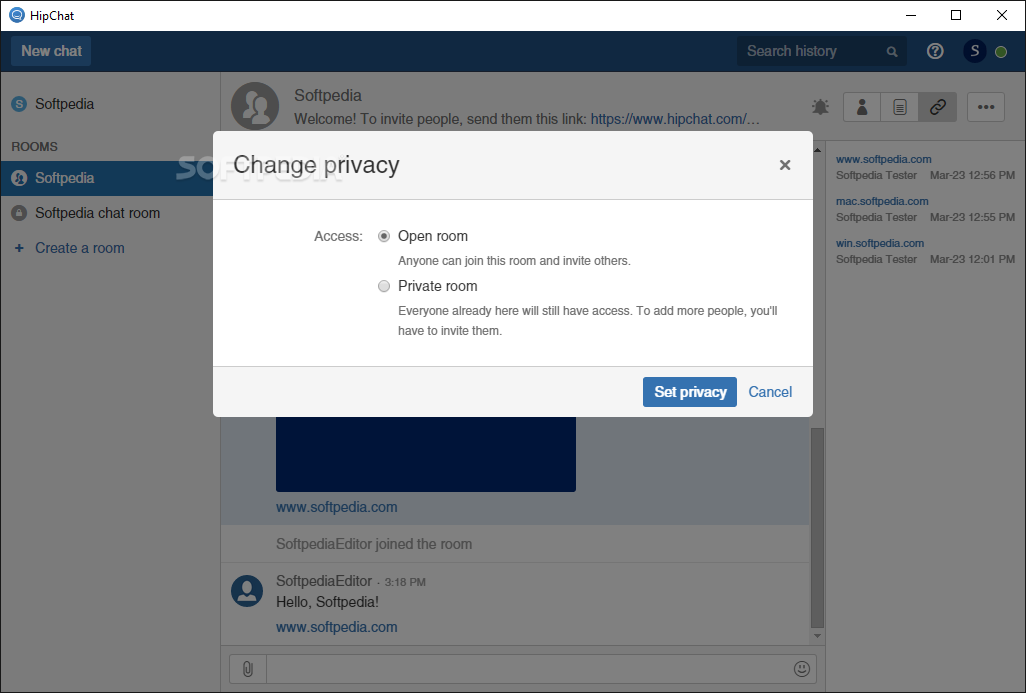The image size is (1026, 693).
Task: Click the plus icon beside Create a room
Action: [x=20, y=248]
